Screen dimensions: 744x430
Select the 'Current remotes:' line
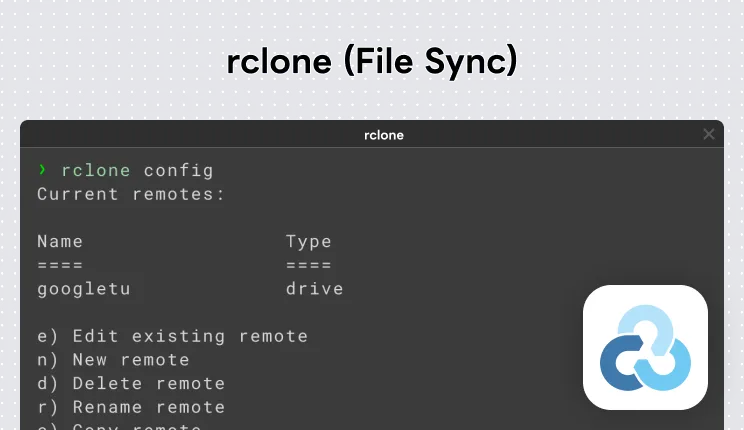coord(131,194)
